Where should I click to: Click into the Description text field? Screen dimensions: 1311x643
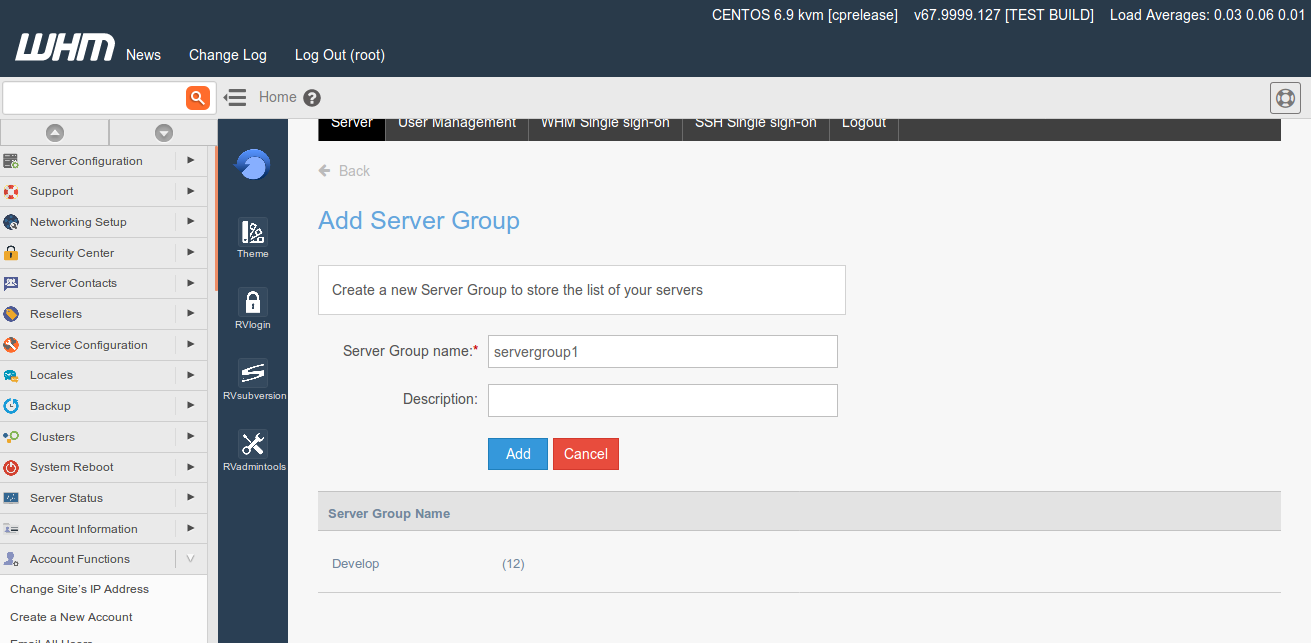tap(662, 400)
